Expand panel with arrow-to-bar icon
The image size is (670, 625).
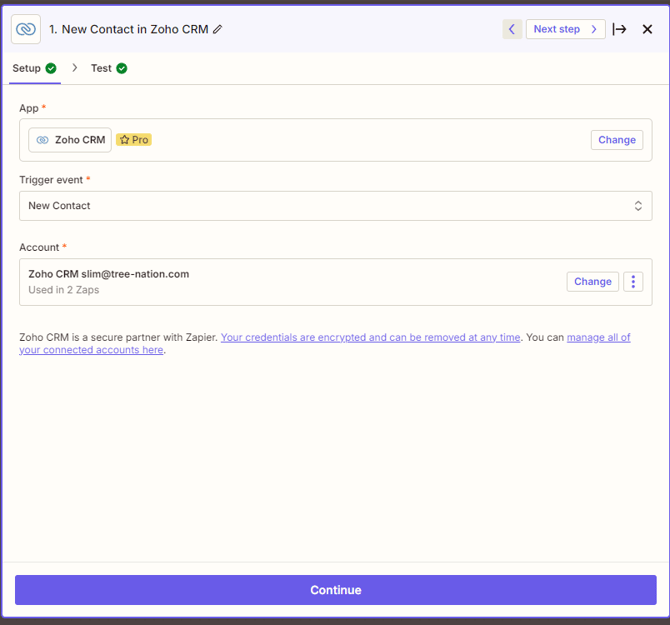[619, 29]
